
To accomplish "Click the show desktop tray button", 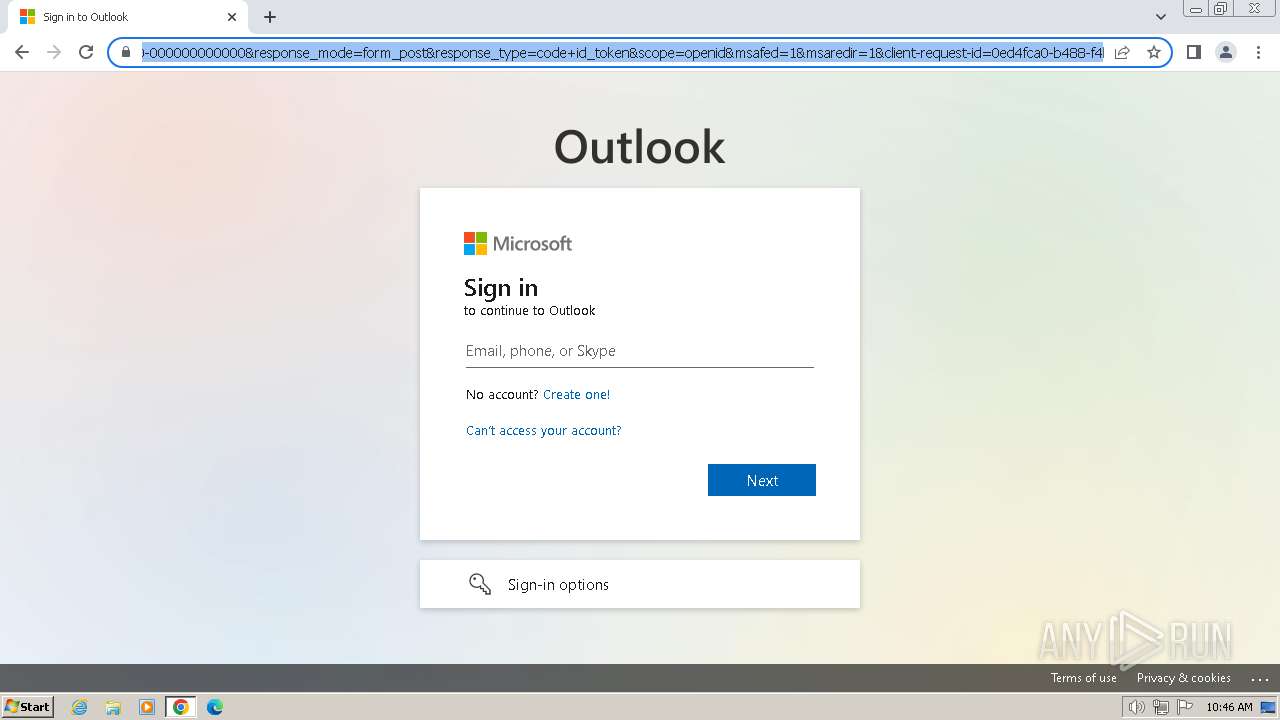I will [x=1268, y=707].
